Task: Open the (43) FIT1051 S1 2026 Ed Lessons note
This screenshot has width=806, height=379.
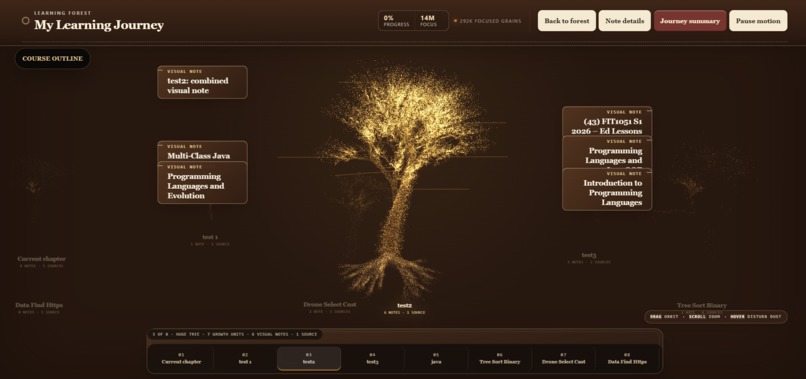Action: coord(607,121)
